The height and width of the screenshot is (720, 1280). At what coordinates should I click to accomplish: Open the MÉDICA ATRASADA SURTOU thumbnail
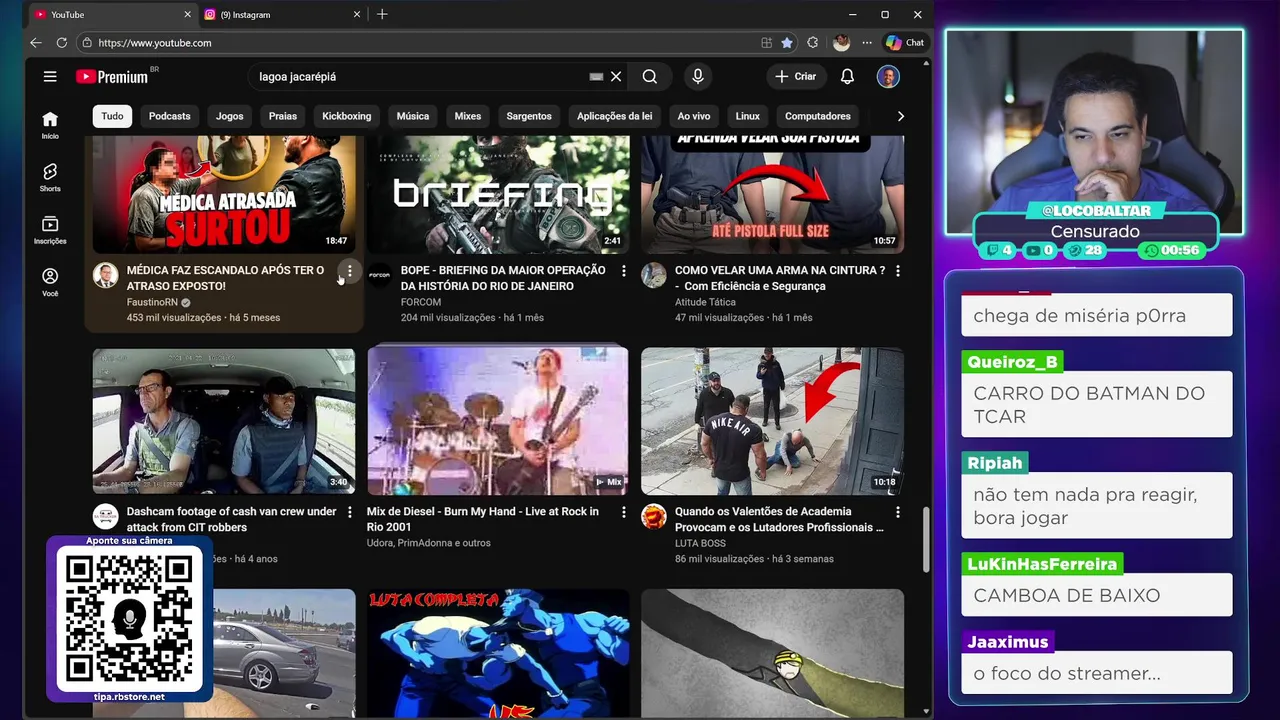224,194
